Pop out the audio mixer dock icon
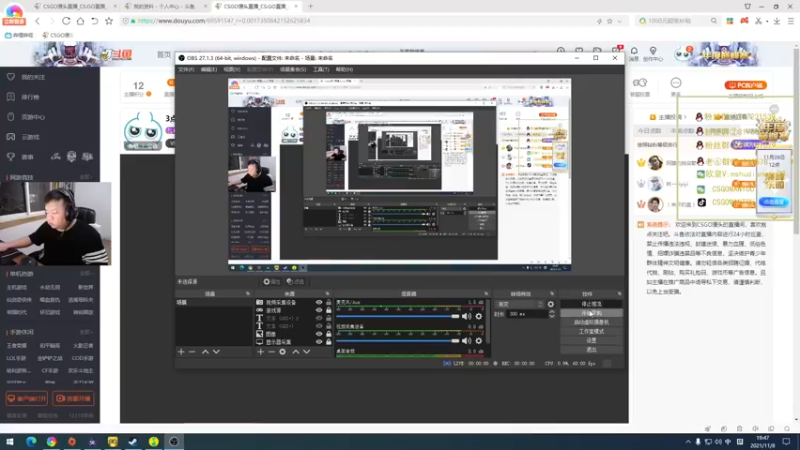 click(486, 294)
